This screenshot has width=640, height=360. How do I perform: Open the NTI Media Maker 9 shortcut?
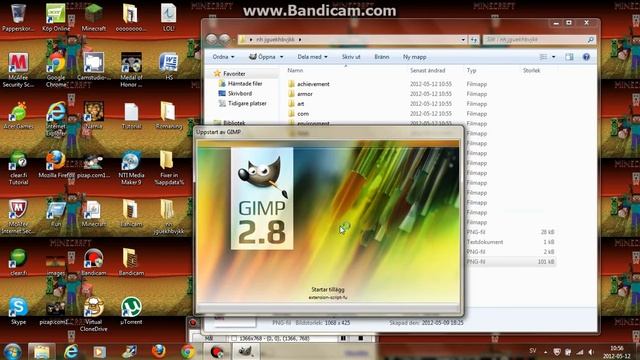pyautogui.click(x=131, y=168)
